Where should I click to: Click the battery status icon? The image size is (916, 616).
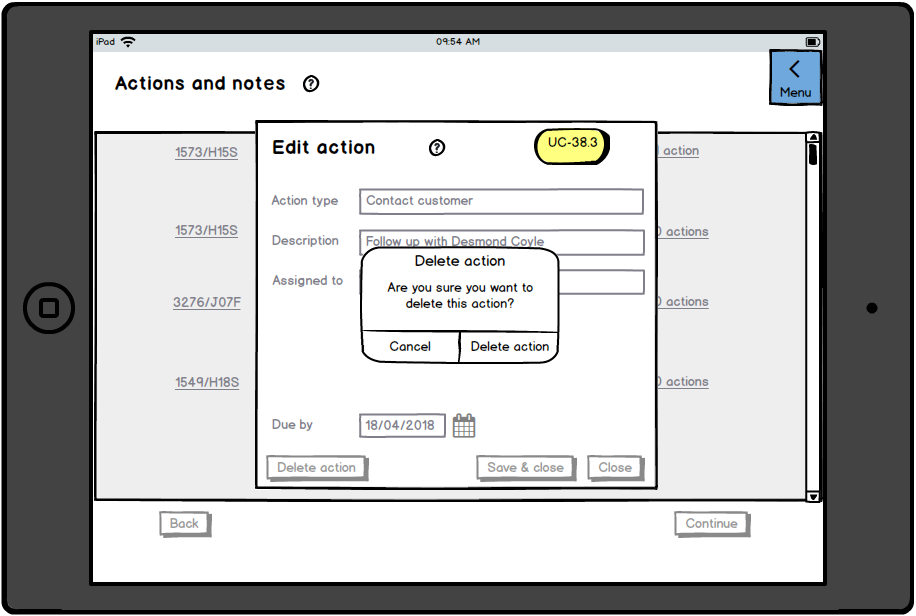pyautogui.click(x=812, y=41)
